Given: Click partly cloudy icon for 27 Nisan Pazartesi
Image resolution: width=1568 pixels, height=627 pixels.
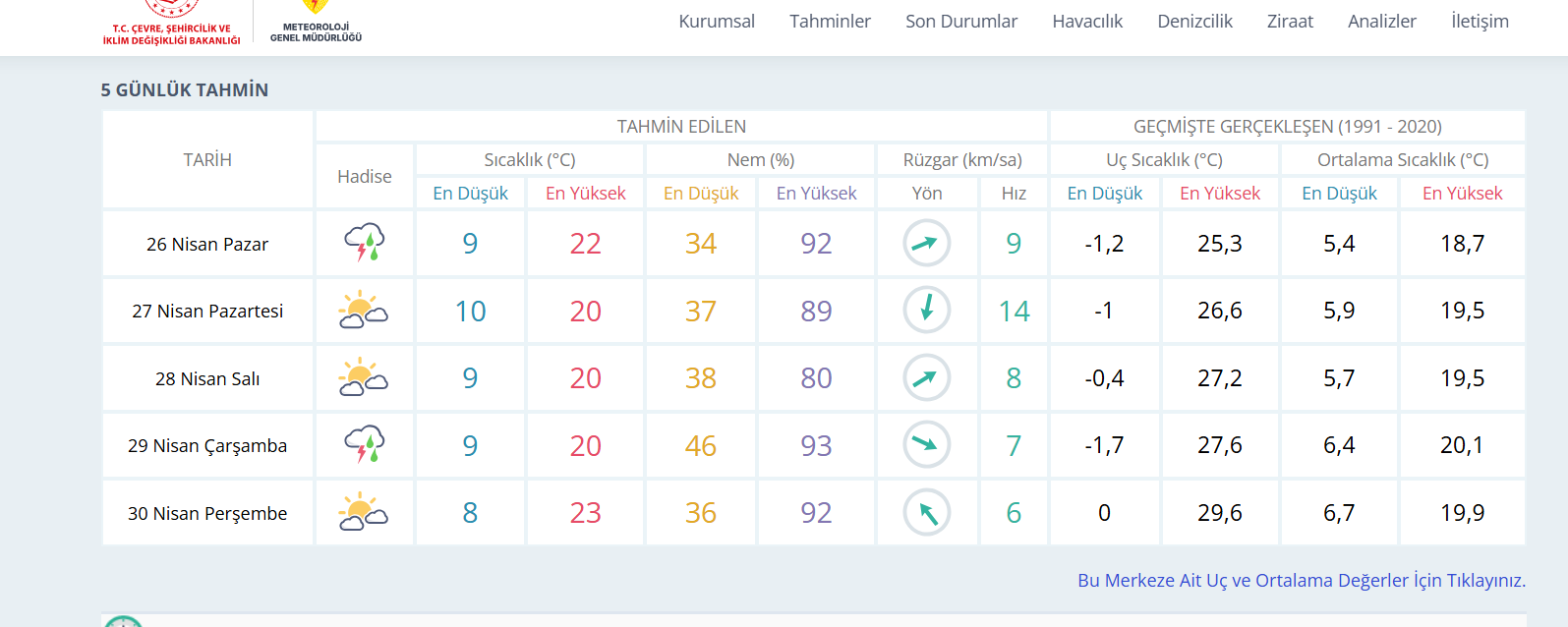Looking at the screenshot, I should click(x=364, y=311).
